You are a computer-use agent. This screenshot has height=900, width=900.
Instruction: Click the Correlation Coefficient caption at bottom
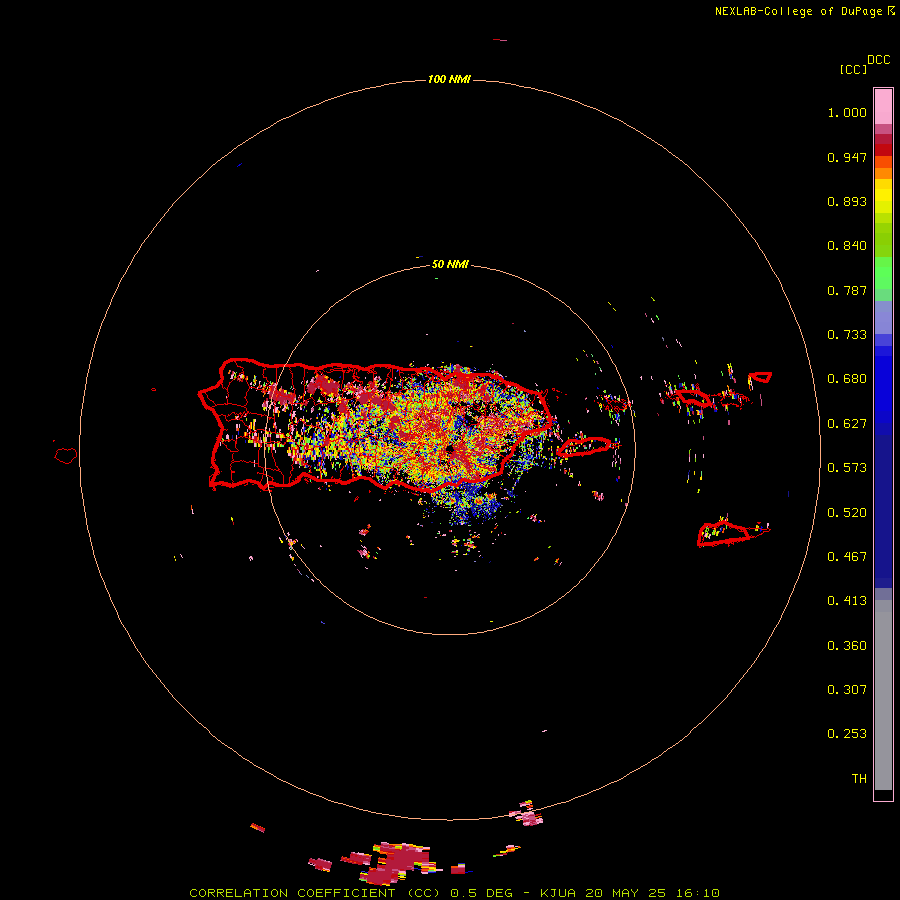(455, 893)
